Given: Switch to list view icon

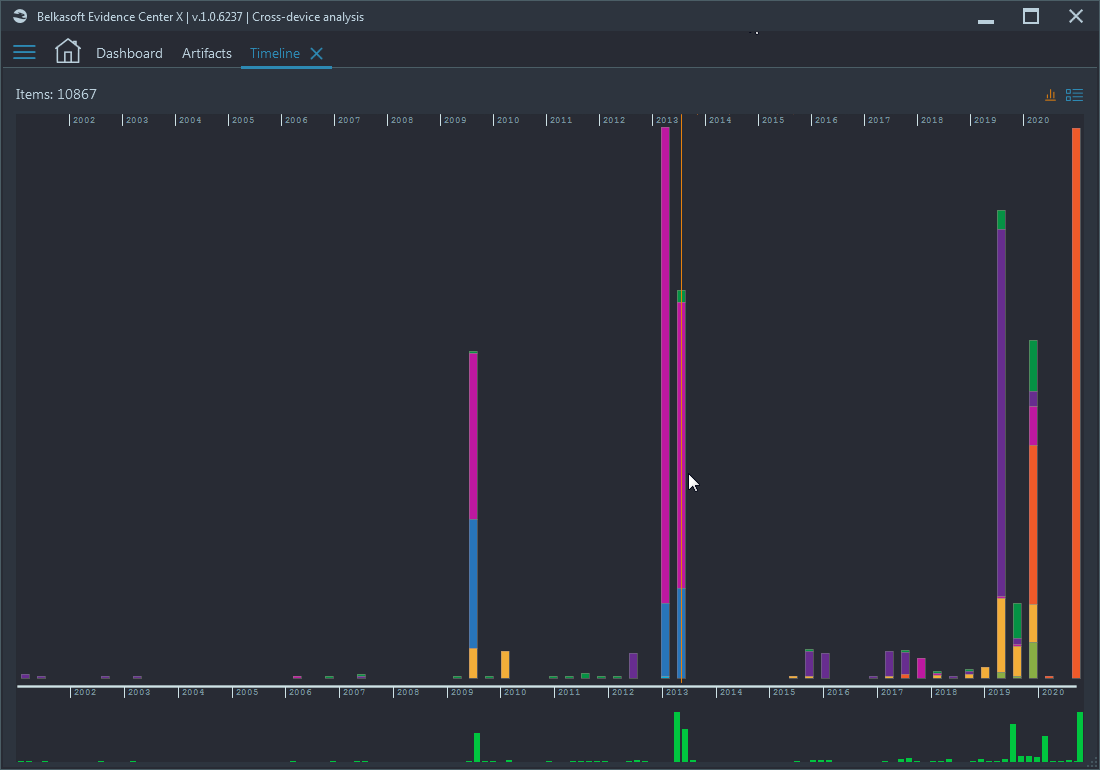Looking at the screenshot, I should coord(1074,95).
